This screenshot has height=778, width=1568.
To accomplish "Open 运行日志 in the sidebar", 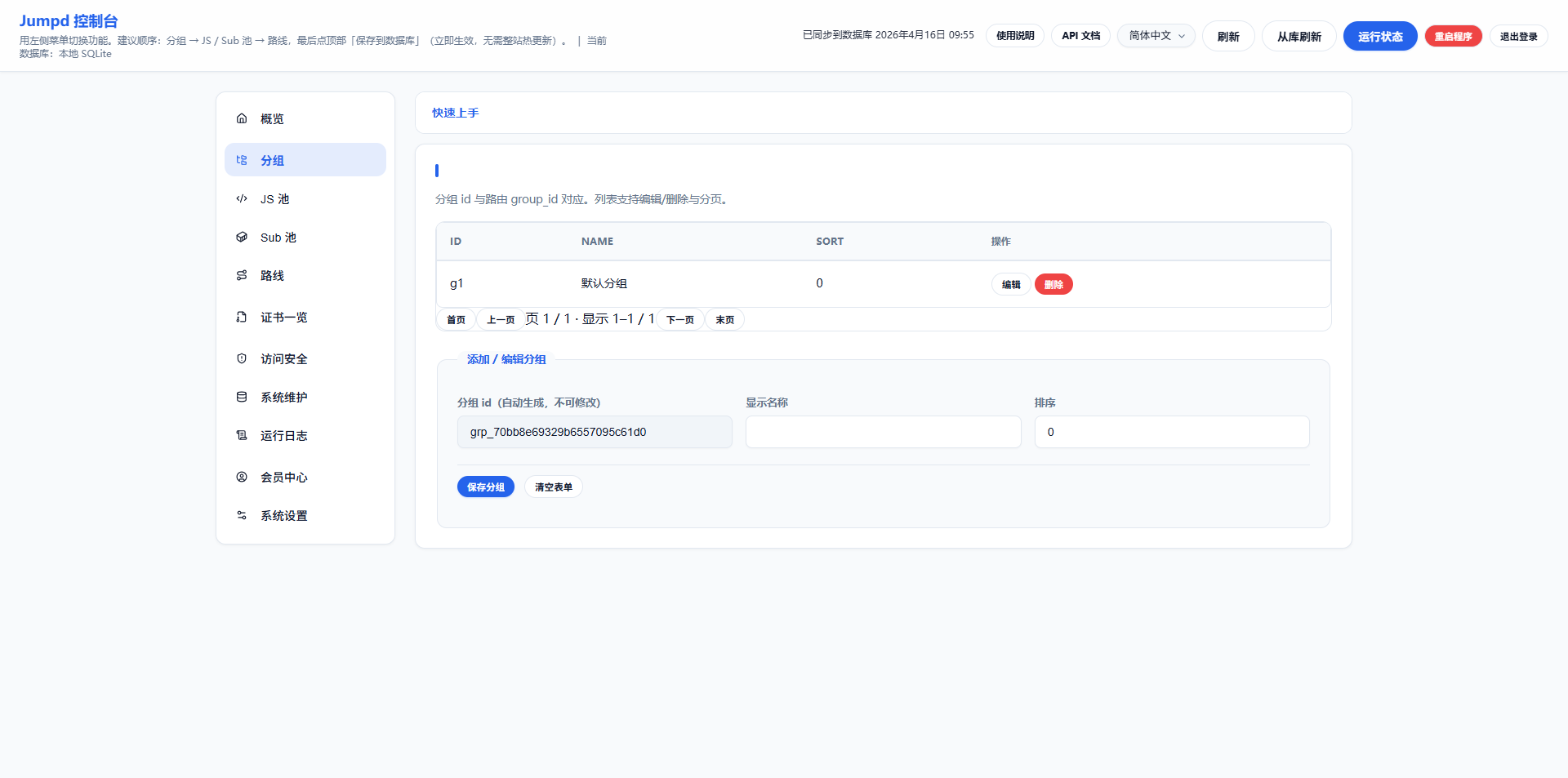I will [x=283, y=436].
